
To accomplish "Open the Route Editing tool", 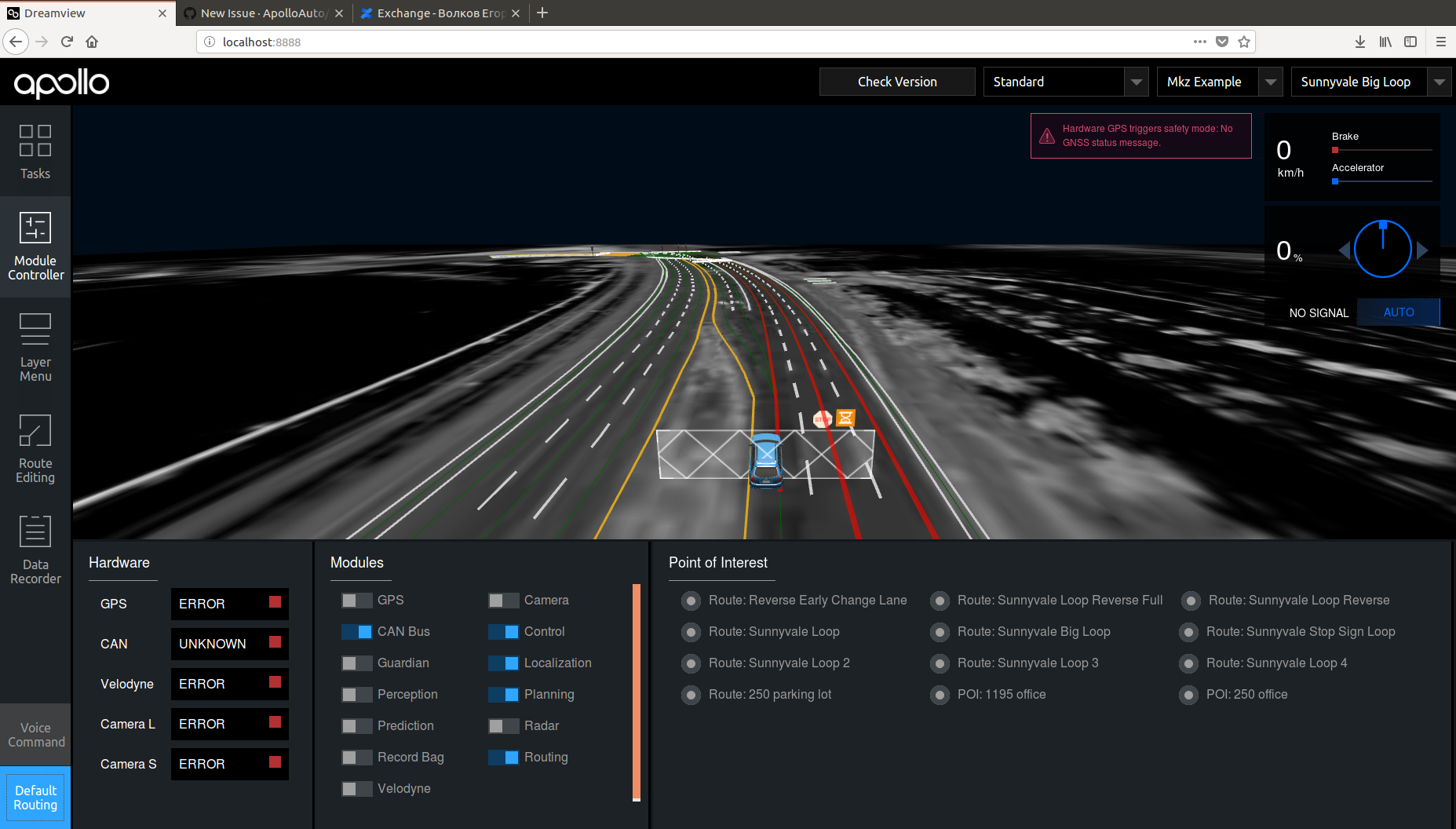I will coord(35,449).
